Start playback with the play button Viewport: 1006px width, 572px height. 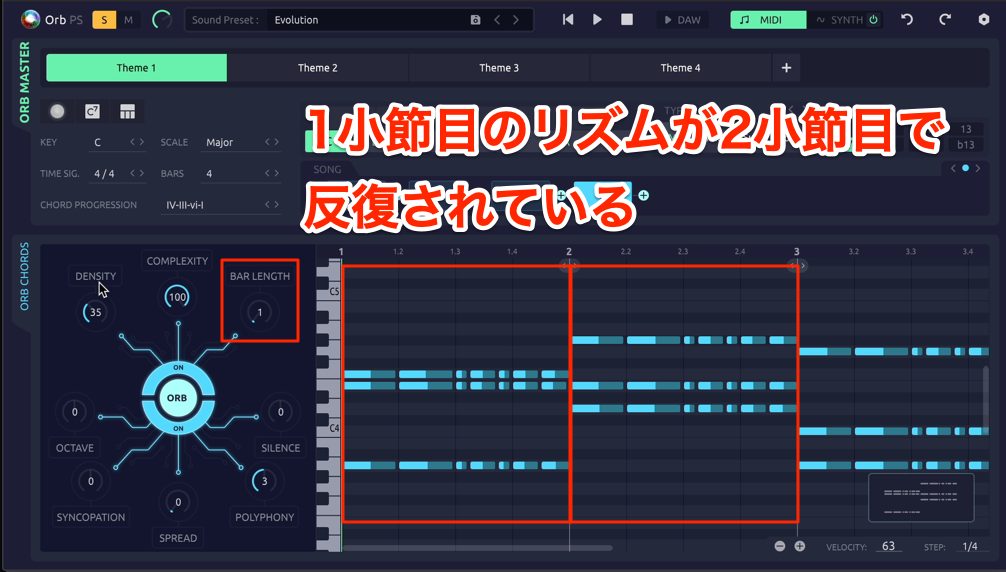[597, 20]
